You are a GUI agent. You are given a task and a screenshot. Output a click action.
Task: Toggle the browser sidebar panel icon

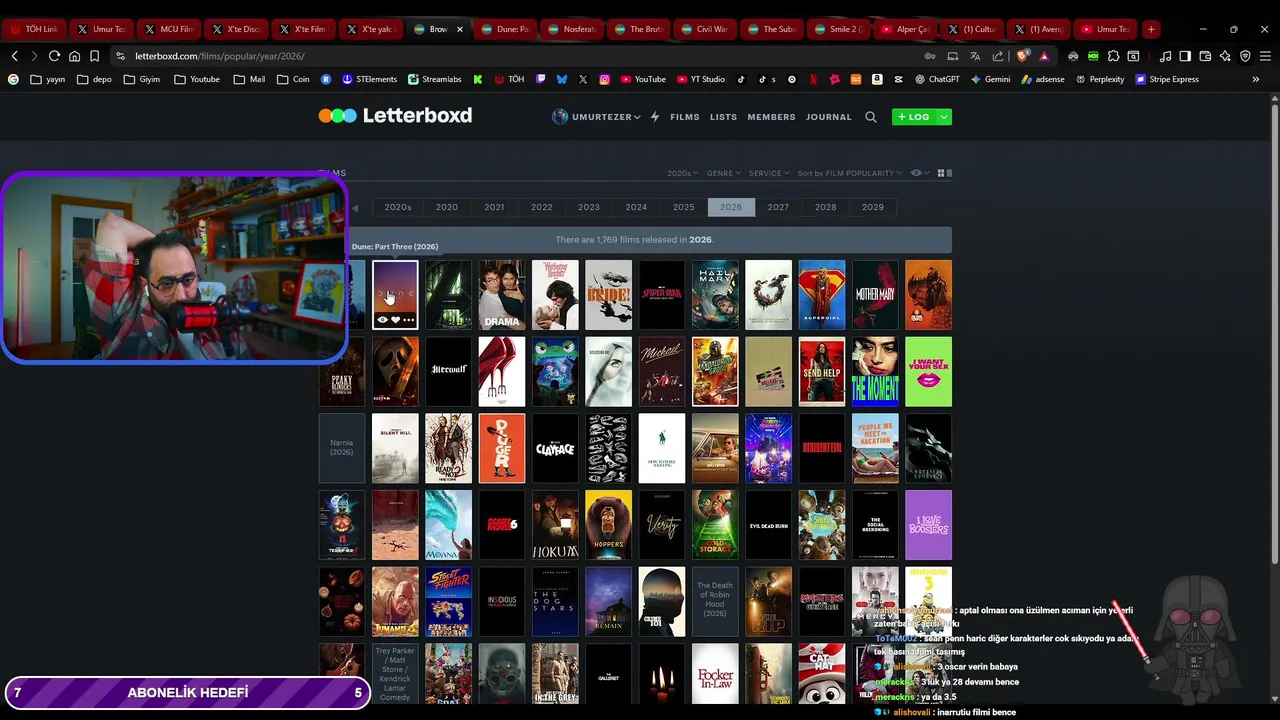[1185, 56]
